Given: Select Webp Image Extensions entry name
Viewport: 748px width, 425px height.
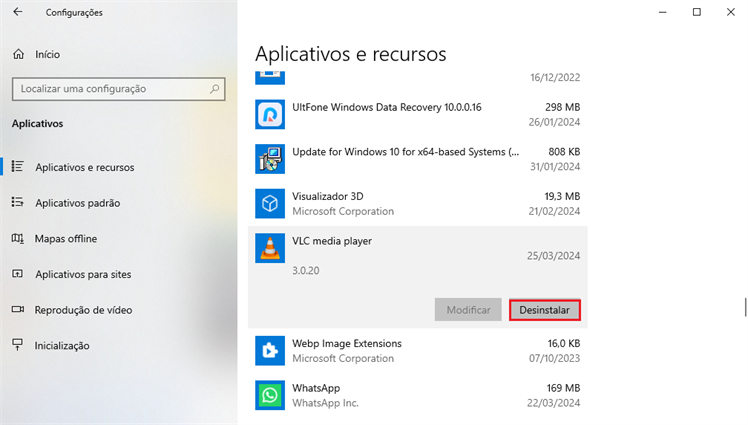Looking at the screenshot, I should [347, 343].
